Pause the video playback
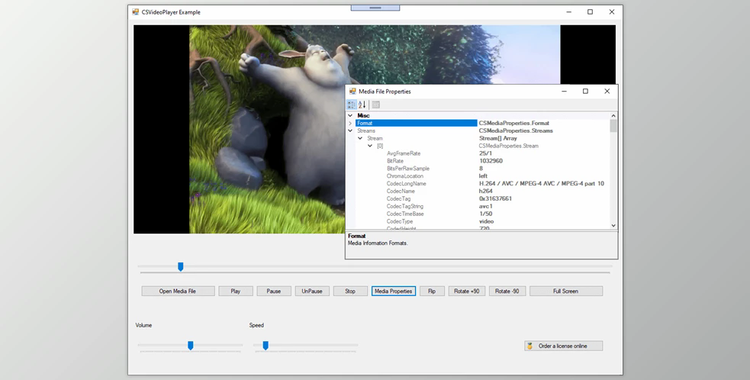 point(274,291)
